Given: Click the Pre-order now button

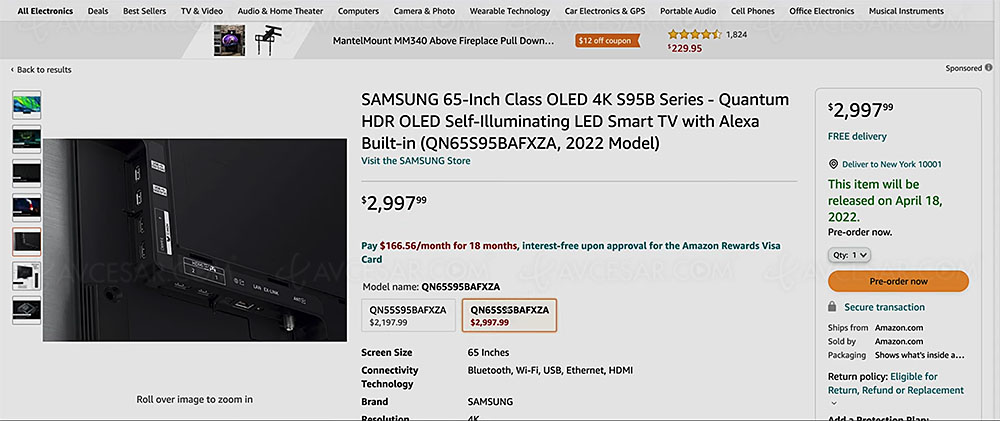Looking at the screenshot, I should pyautogui.click(x=898, y=281).
